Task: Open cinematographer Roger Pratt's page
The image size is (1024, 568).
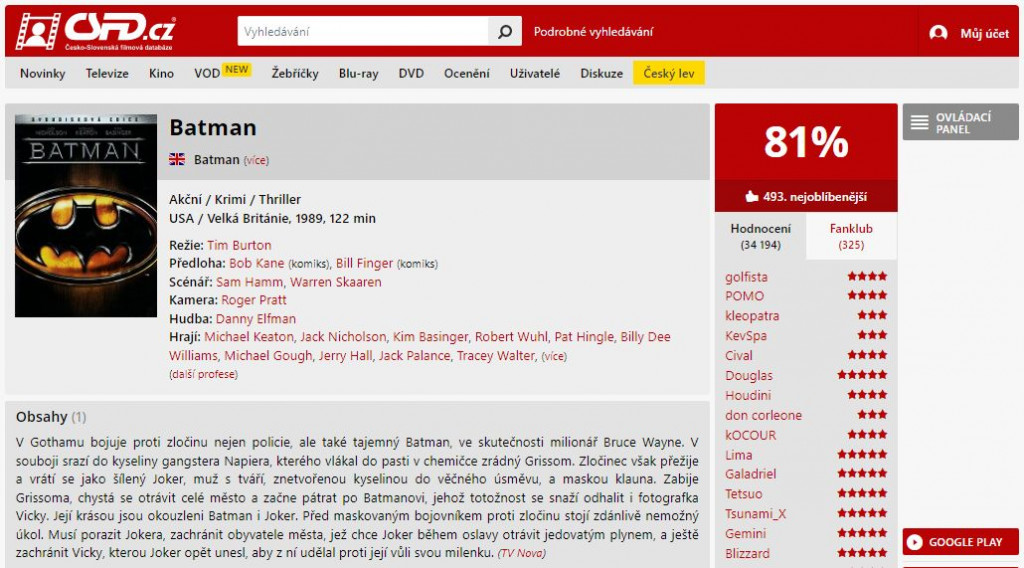Action: [x=254, y=300]
